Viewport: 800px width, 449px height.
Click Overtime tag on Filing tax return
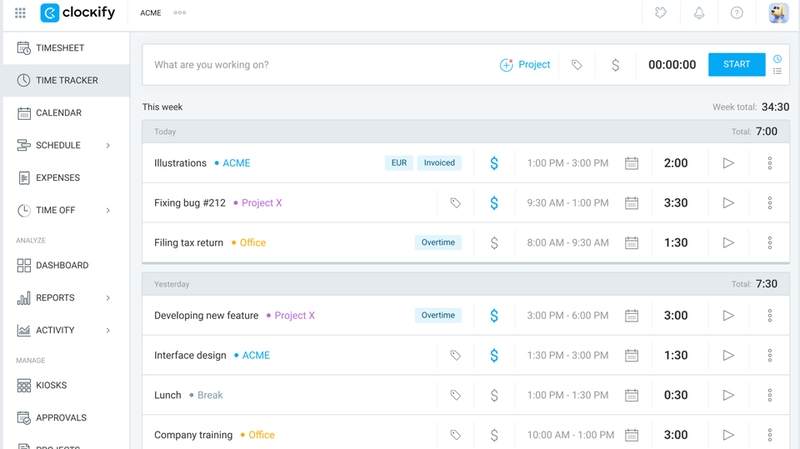pyautogui.click(x=438, y=242)
